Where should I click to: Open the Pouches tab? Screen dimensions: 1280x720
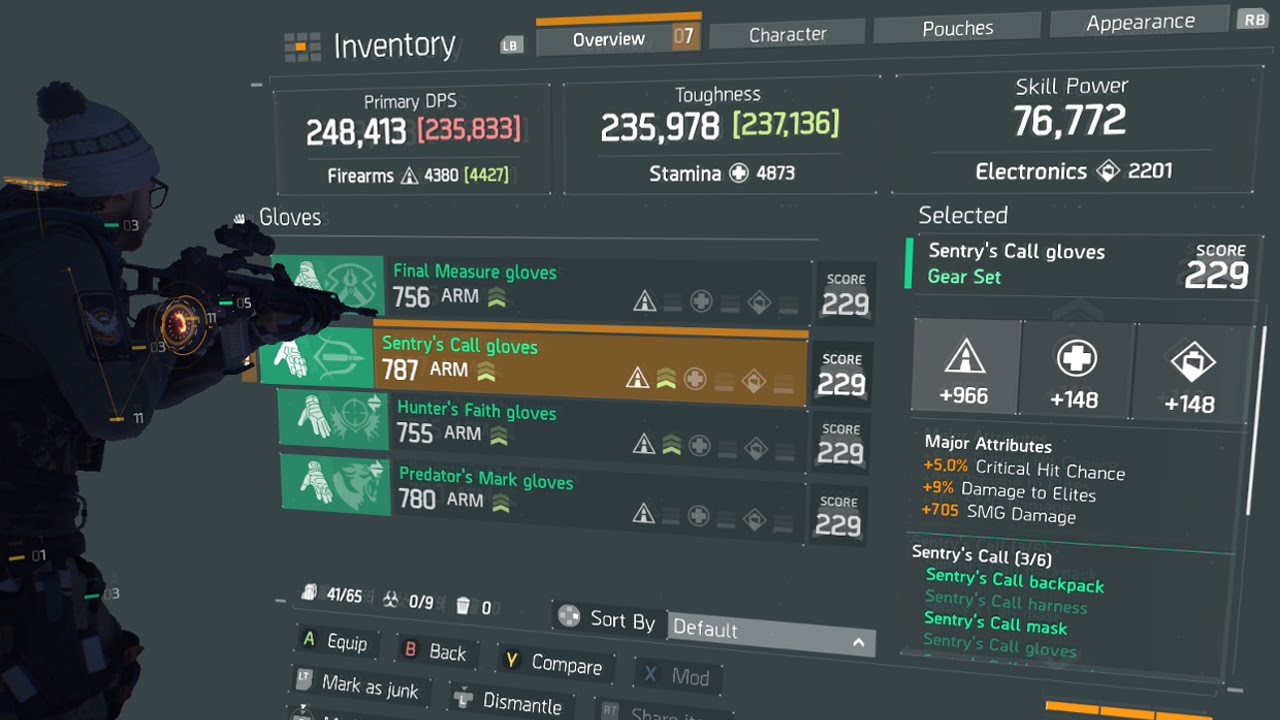(x=957, y=29)
